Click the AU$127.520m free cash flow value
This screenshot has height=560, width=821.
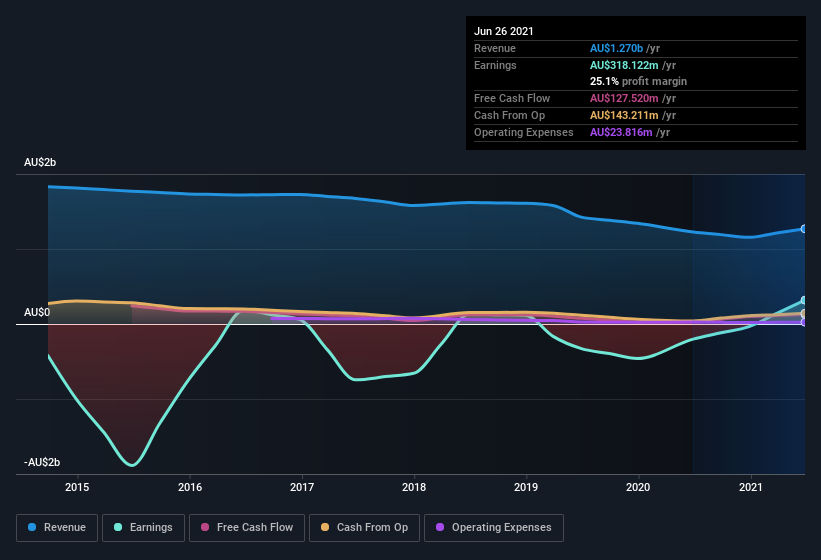click(624, 98)
